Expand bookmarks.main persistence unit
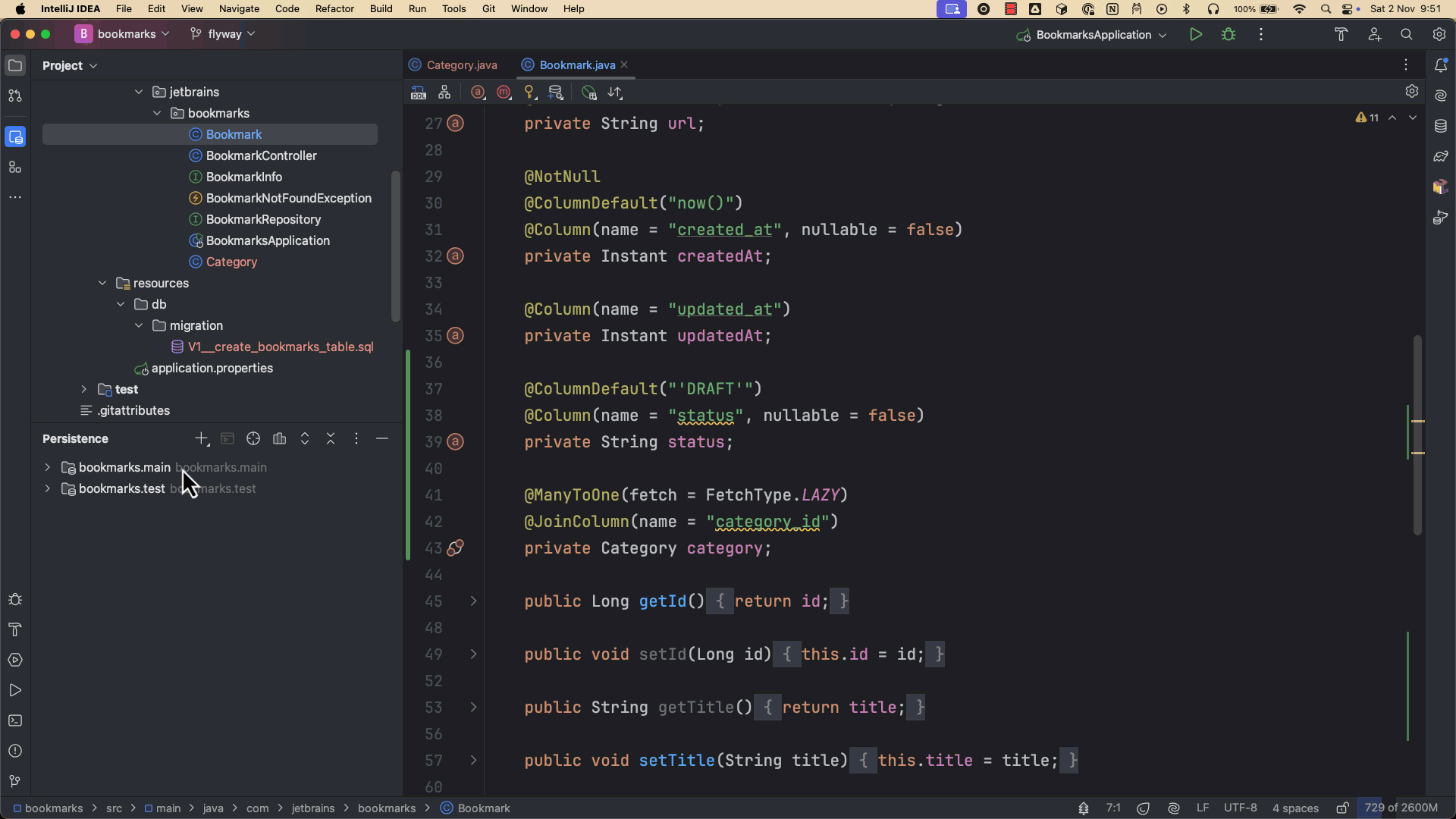Viewport: 1456px width, 819px height. click(x=47, y=467)
